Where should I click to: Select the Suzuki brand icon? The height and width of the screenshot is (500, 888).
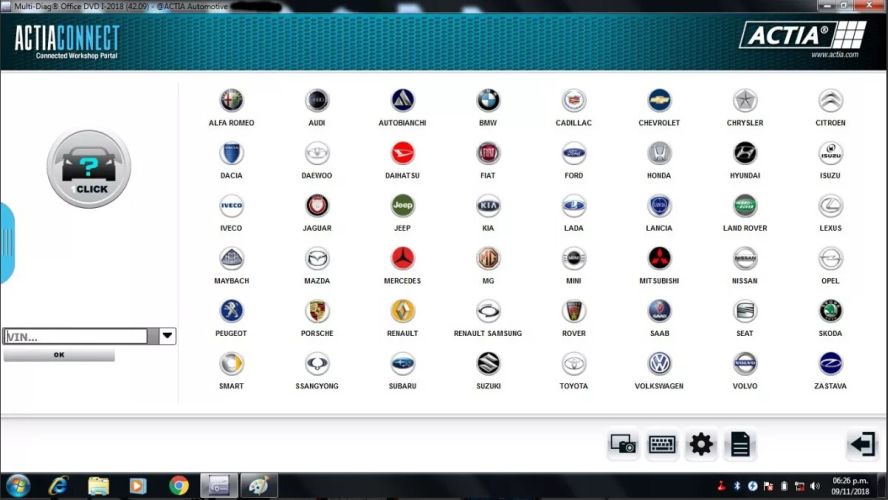click(488, 364)
